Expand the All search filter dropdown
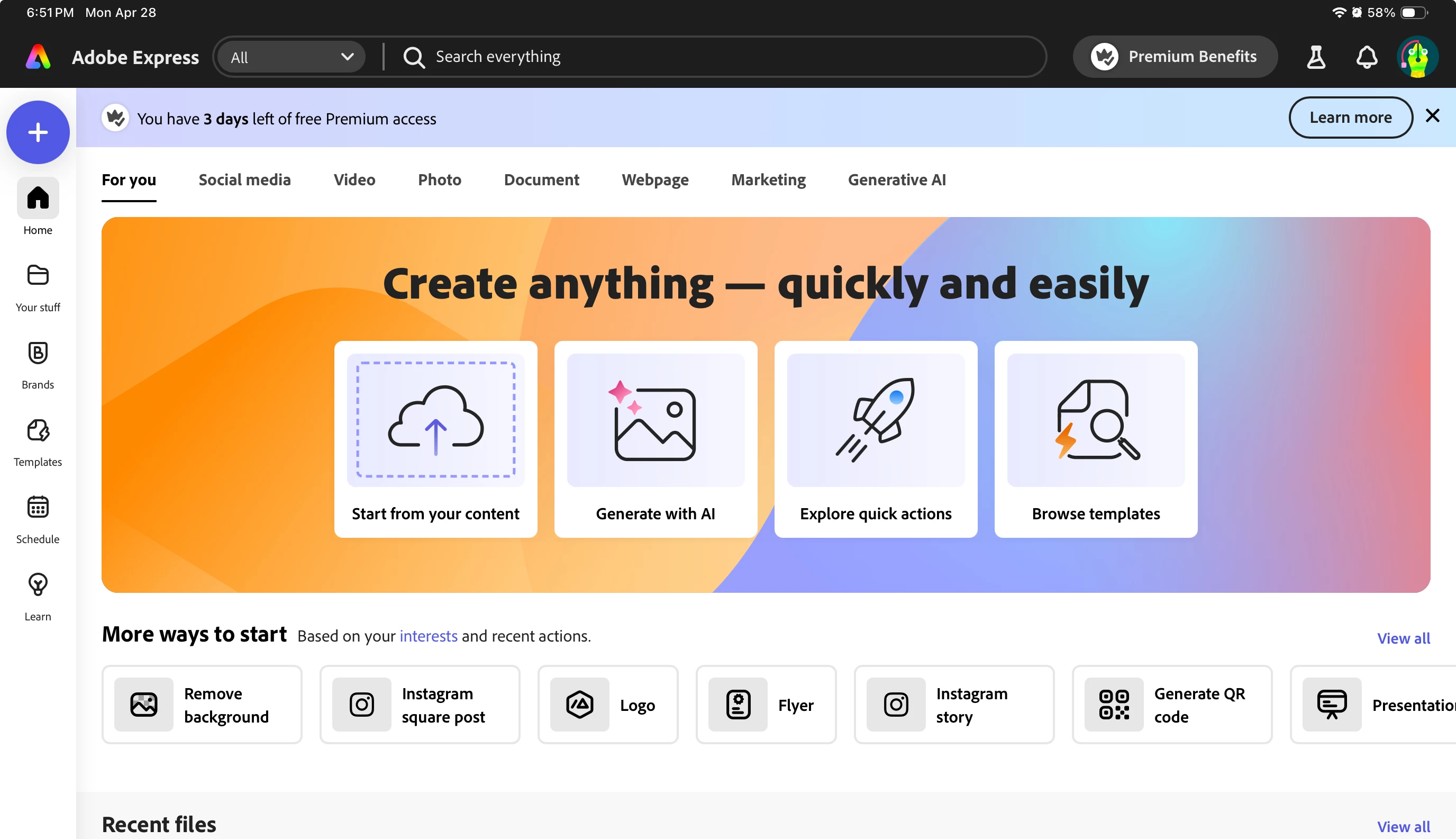Viewport: 1456px width, 839px height. 292,57
